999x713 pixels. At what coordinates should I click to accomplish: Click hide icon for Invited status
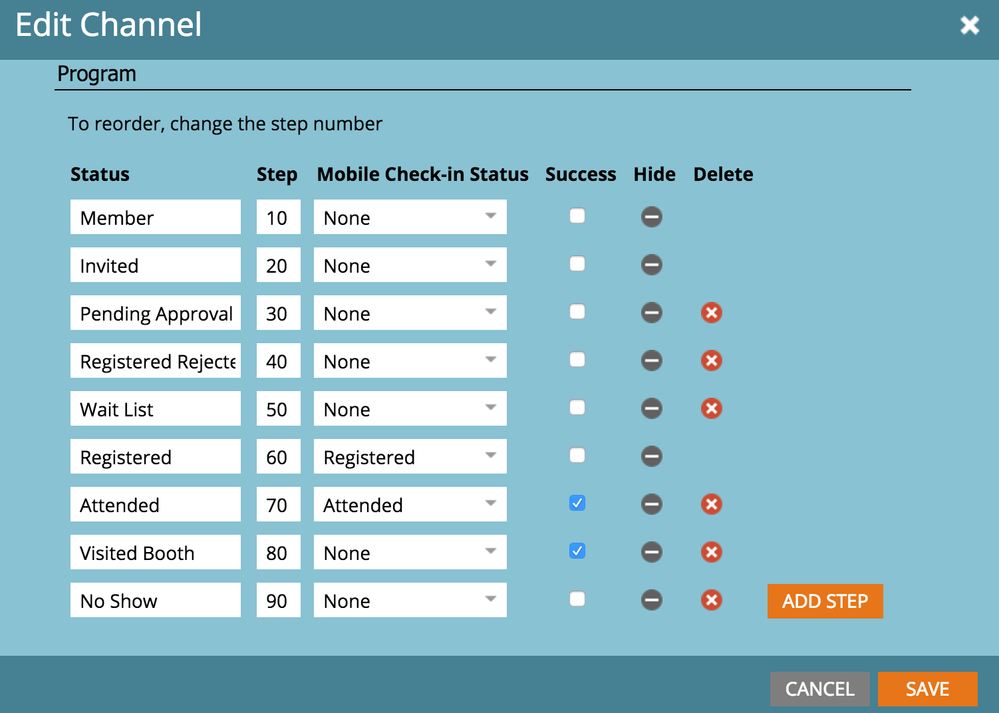(651, 265)
